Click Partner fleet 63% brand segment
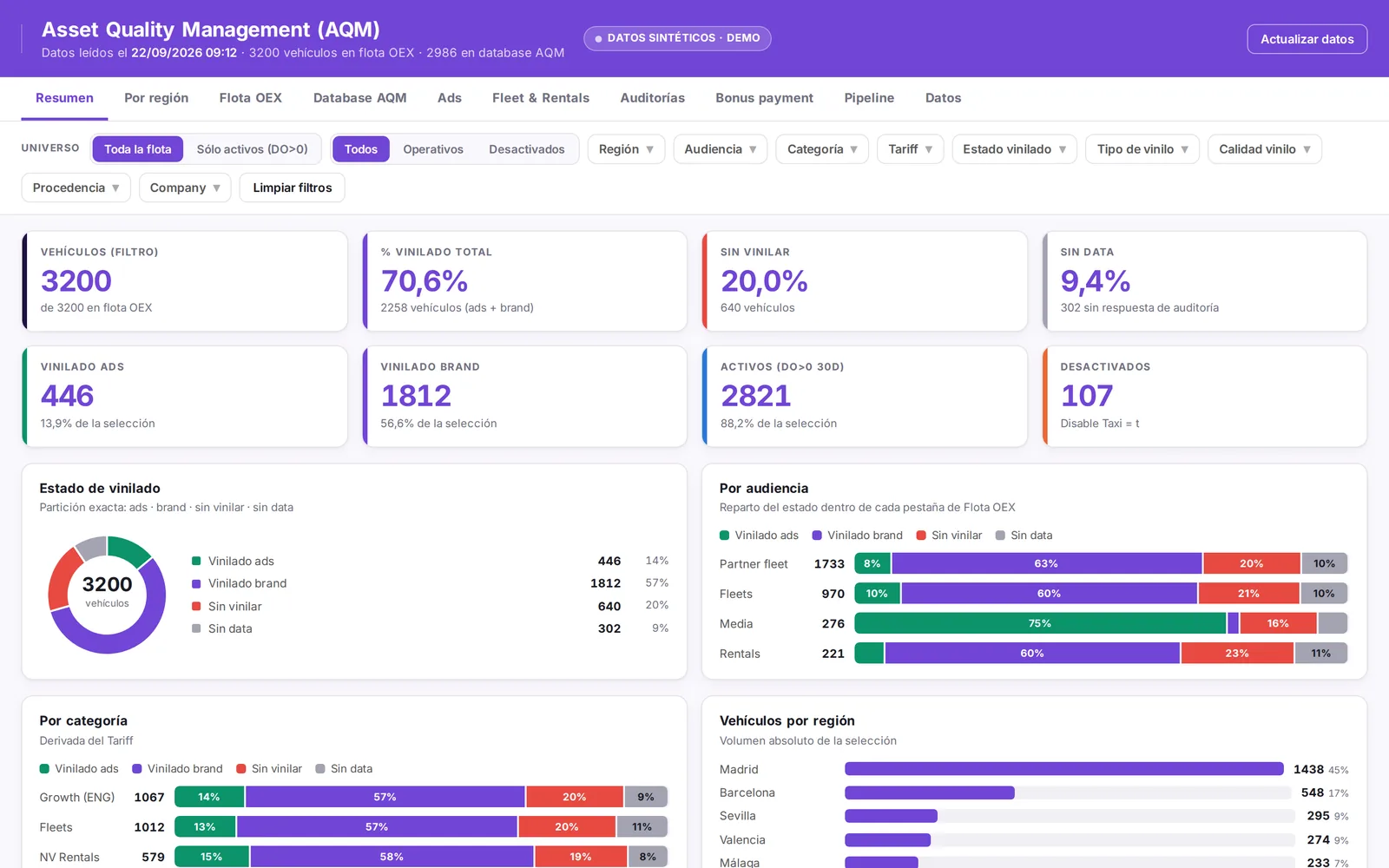 [1046, 563]
